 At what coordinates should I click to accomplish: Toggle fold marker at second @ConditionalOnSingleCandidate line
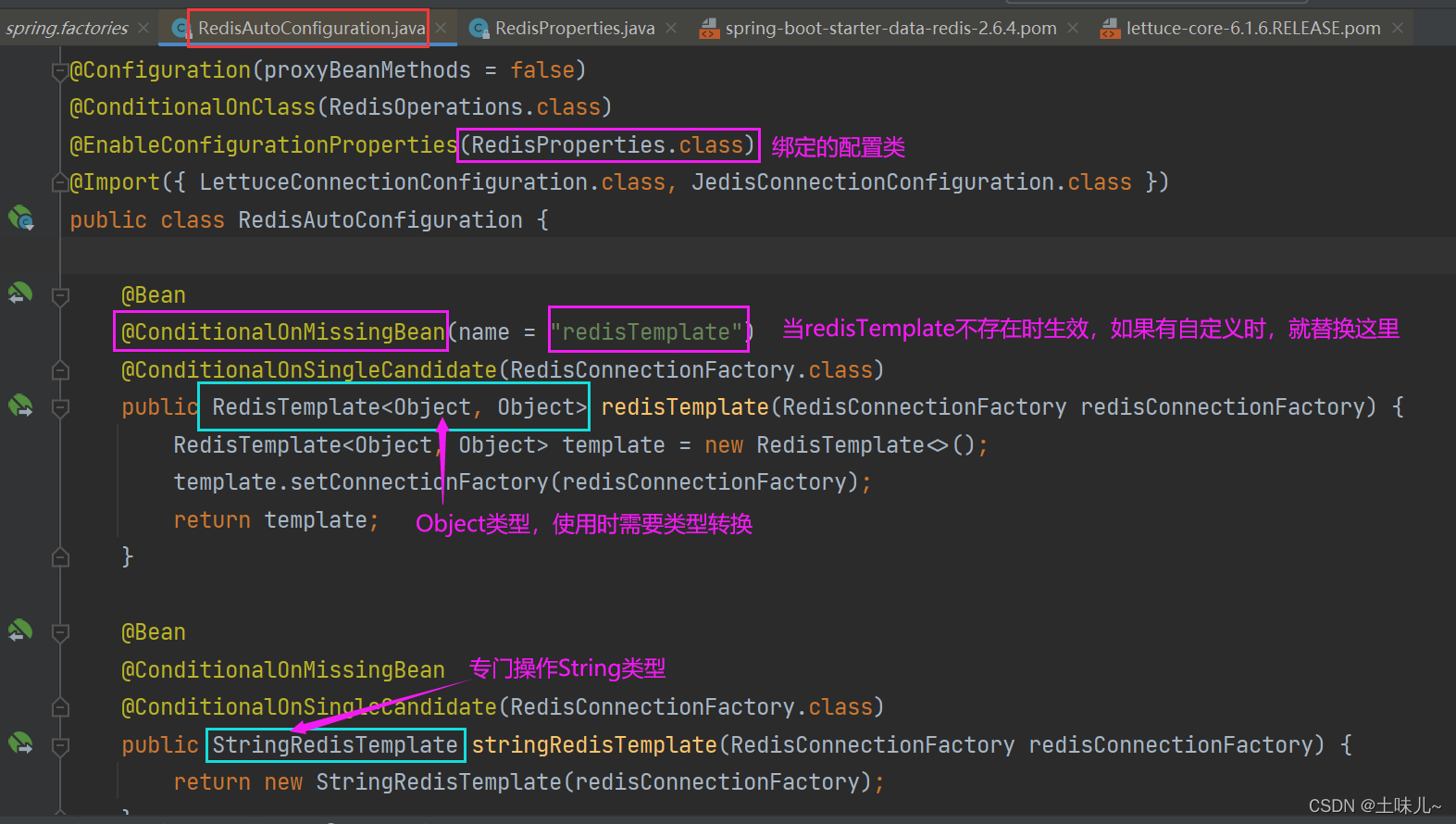tap(60, 707)
